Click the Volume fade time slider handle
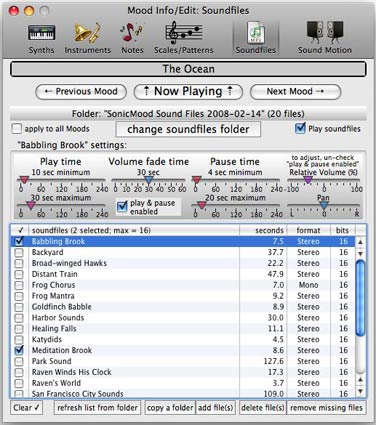Viewport: 376px width, 425px height. [x=149, y=180]
